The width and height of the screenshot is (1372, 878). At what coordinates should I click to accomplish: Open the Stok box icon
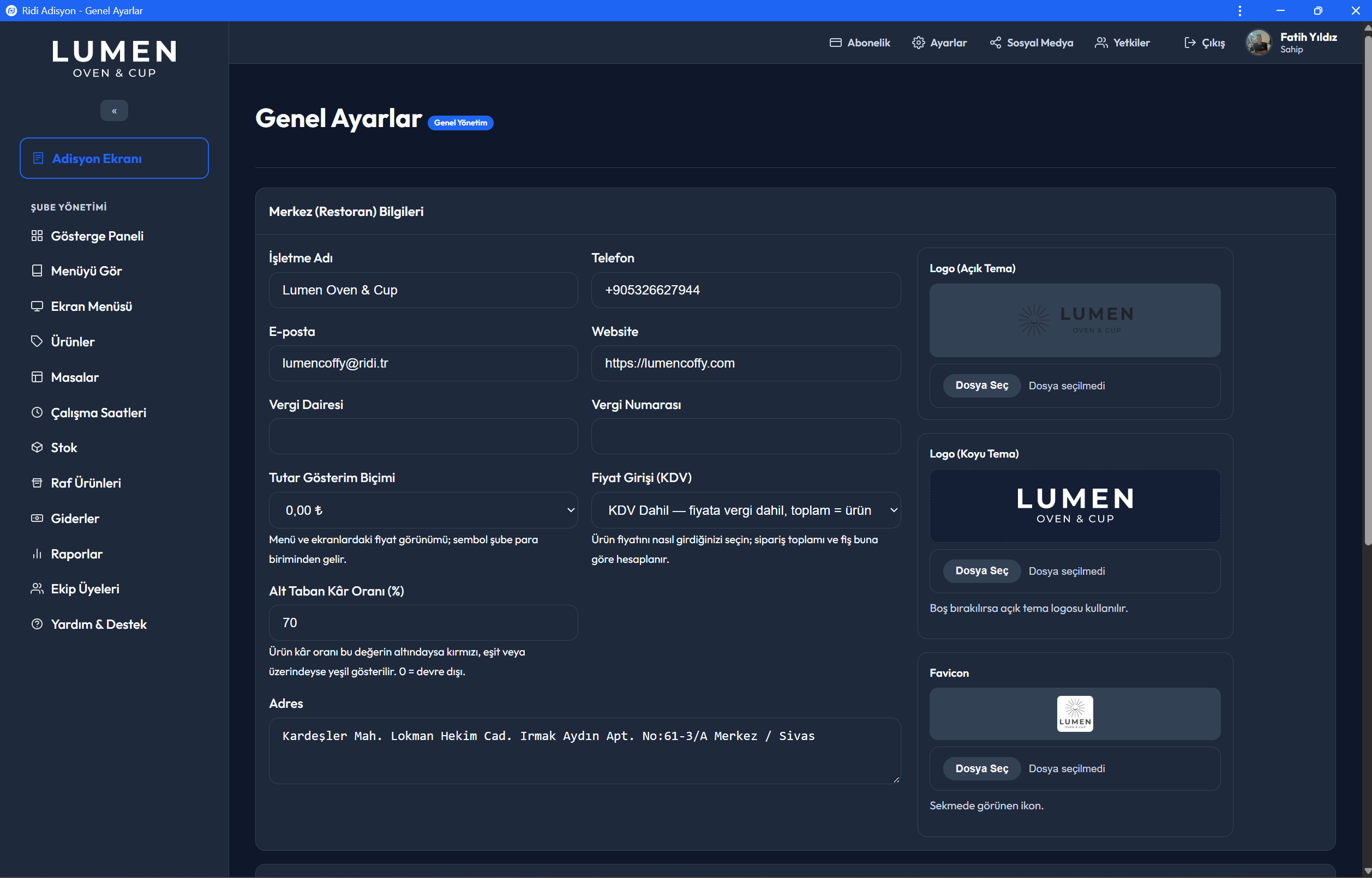[37, 448]
